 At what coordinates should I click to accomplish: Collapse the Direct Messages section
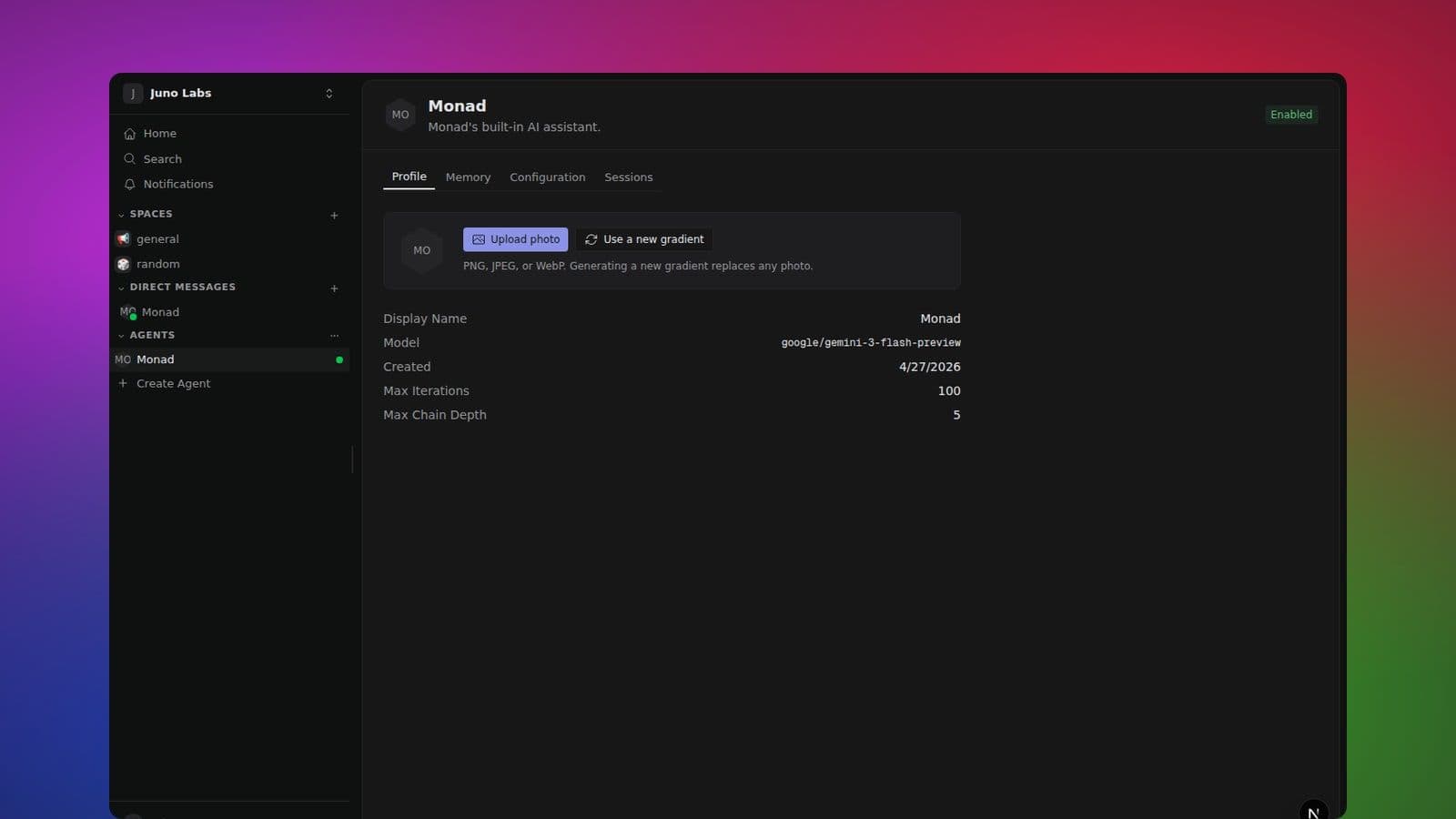point(177,287)
